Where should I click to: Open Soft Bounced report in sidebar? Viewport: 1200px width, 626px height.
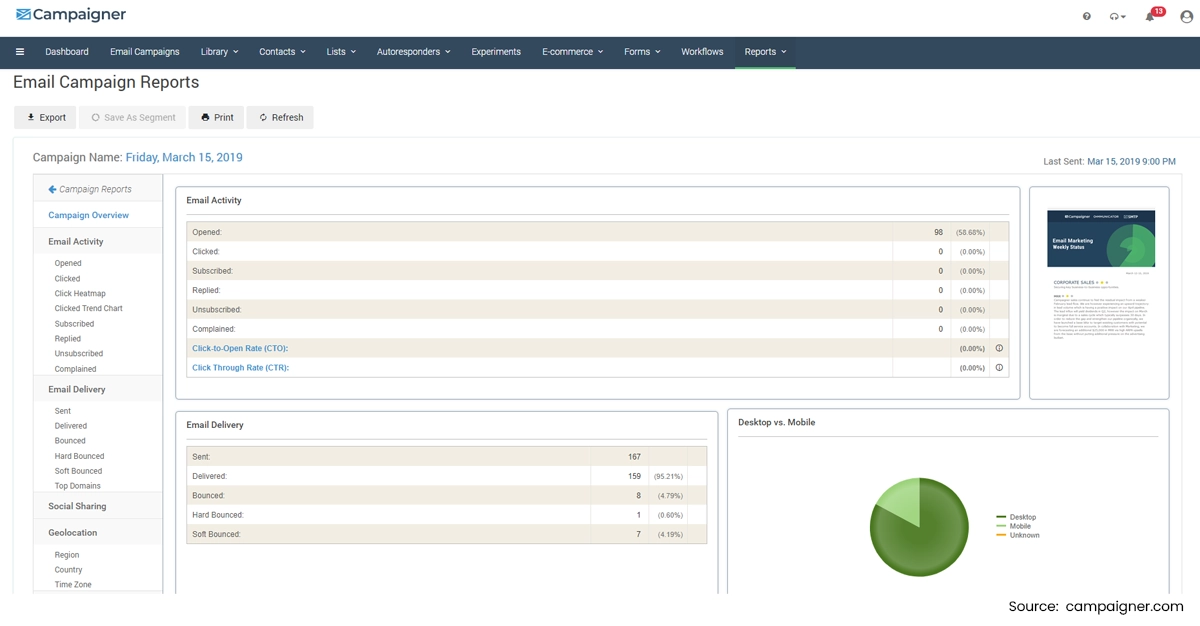point(78,471)
